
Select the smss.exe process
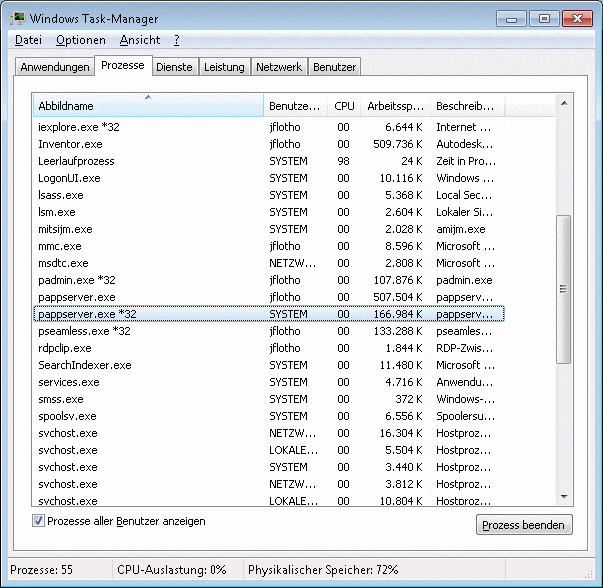pos(269,399)
